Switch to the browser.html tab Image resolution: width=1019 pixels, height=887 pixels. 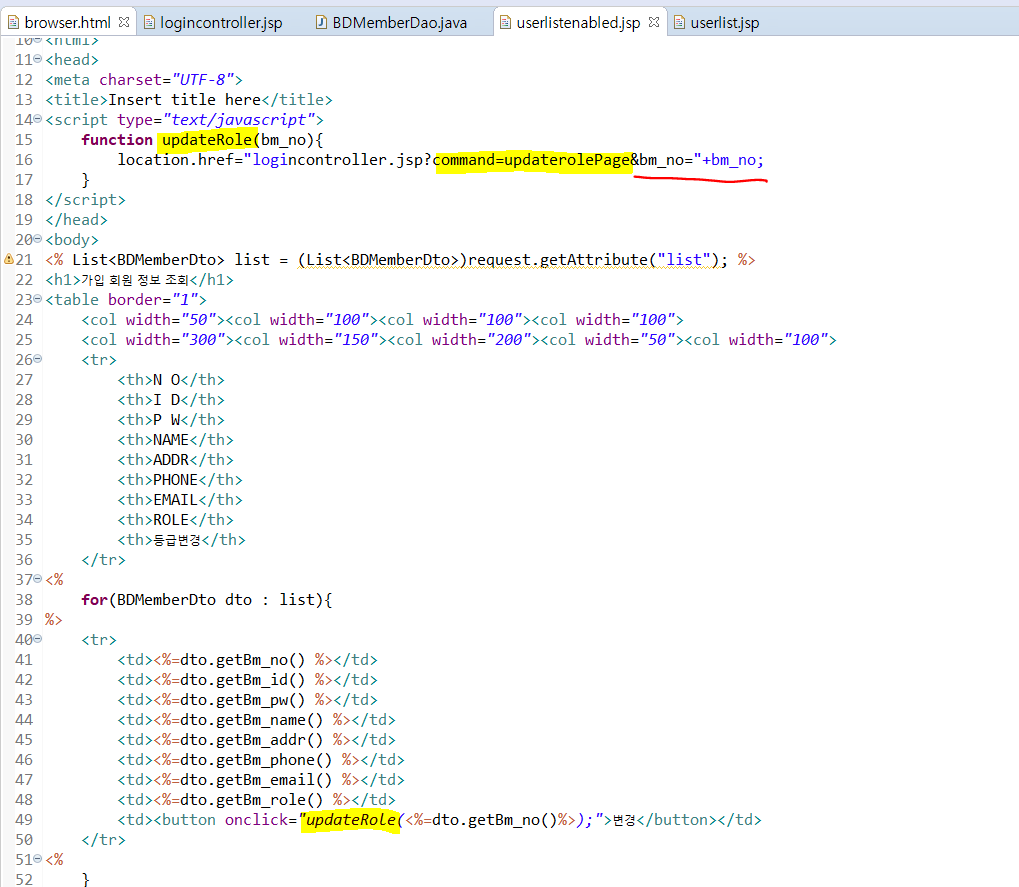click(67, 23)
